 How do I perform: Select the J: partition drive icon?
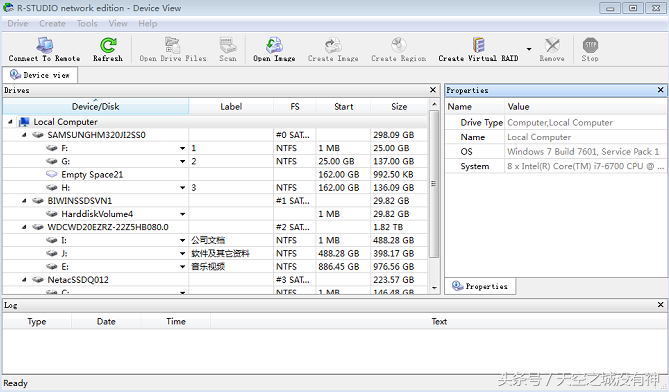point(52,254)
